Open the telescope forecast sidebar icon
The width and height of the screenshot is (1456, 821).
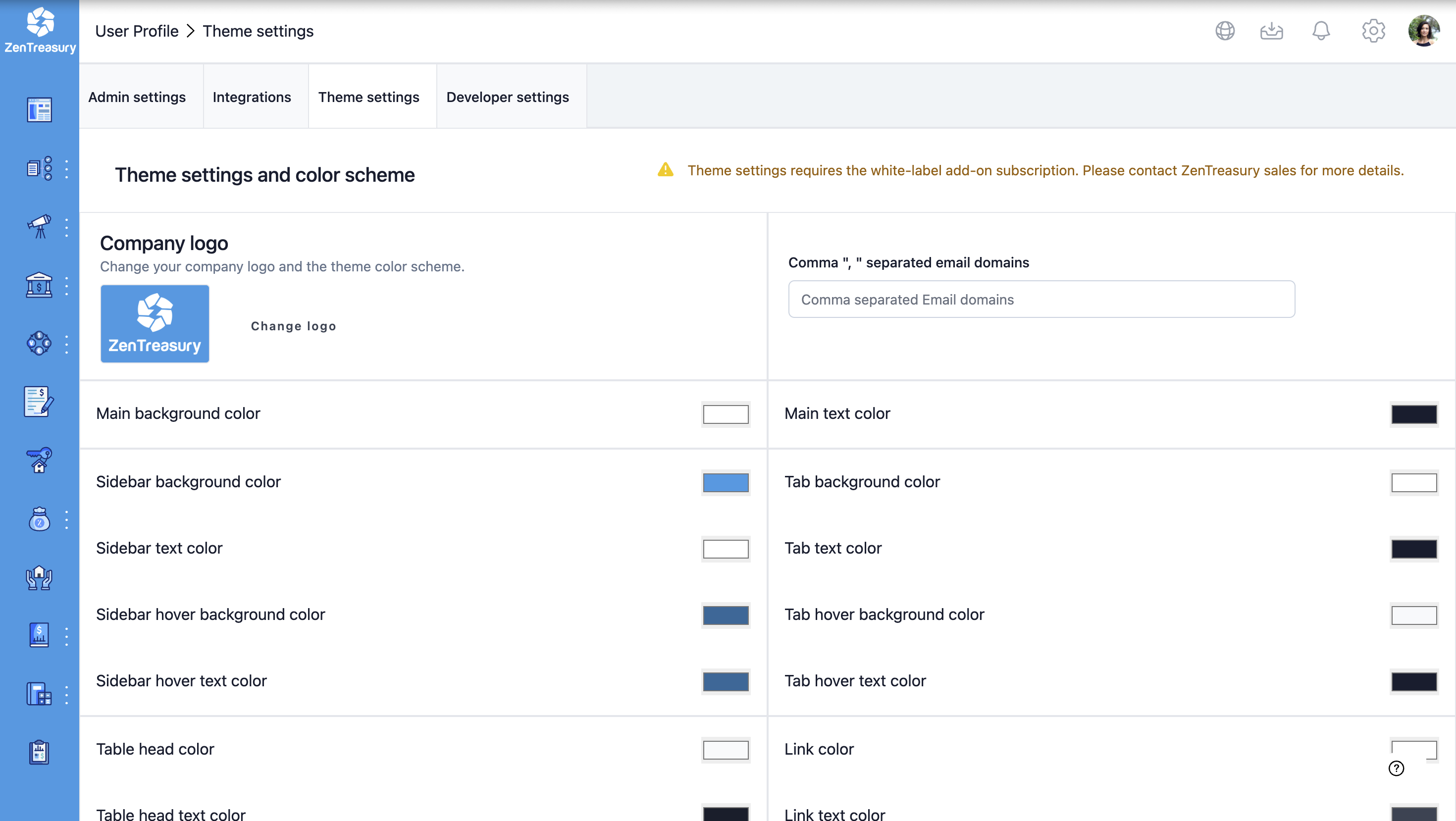coord(39,227)
